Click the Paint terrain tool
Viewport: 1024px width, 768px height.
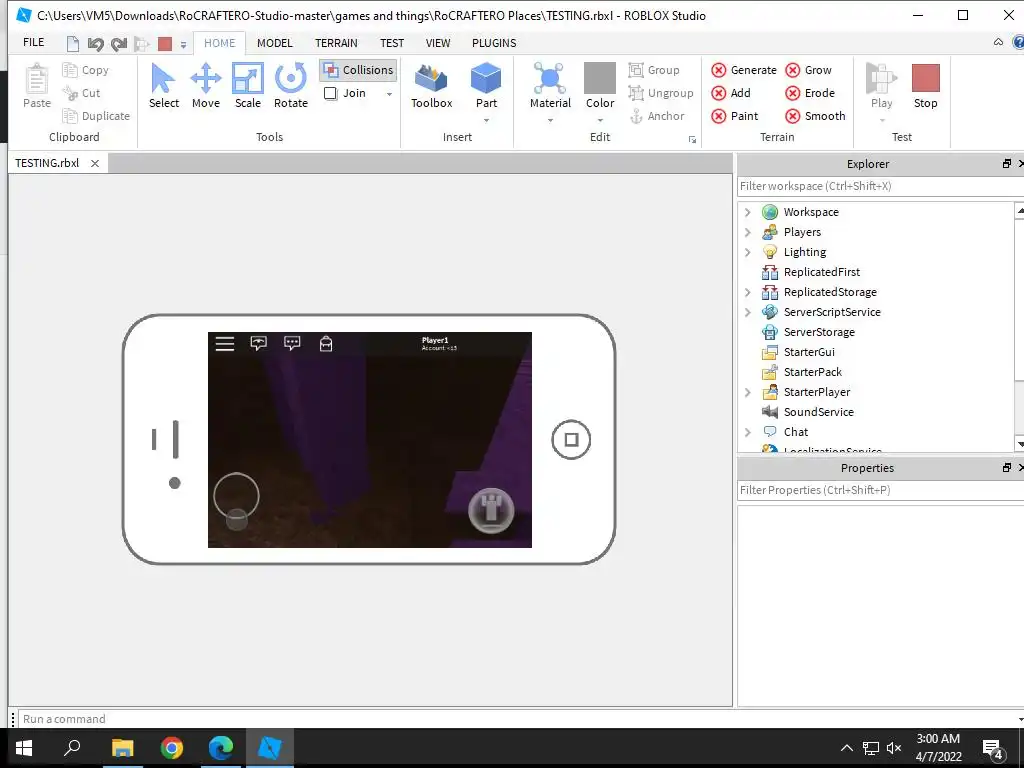pos(735,116)
